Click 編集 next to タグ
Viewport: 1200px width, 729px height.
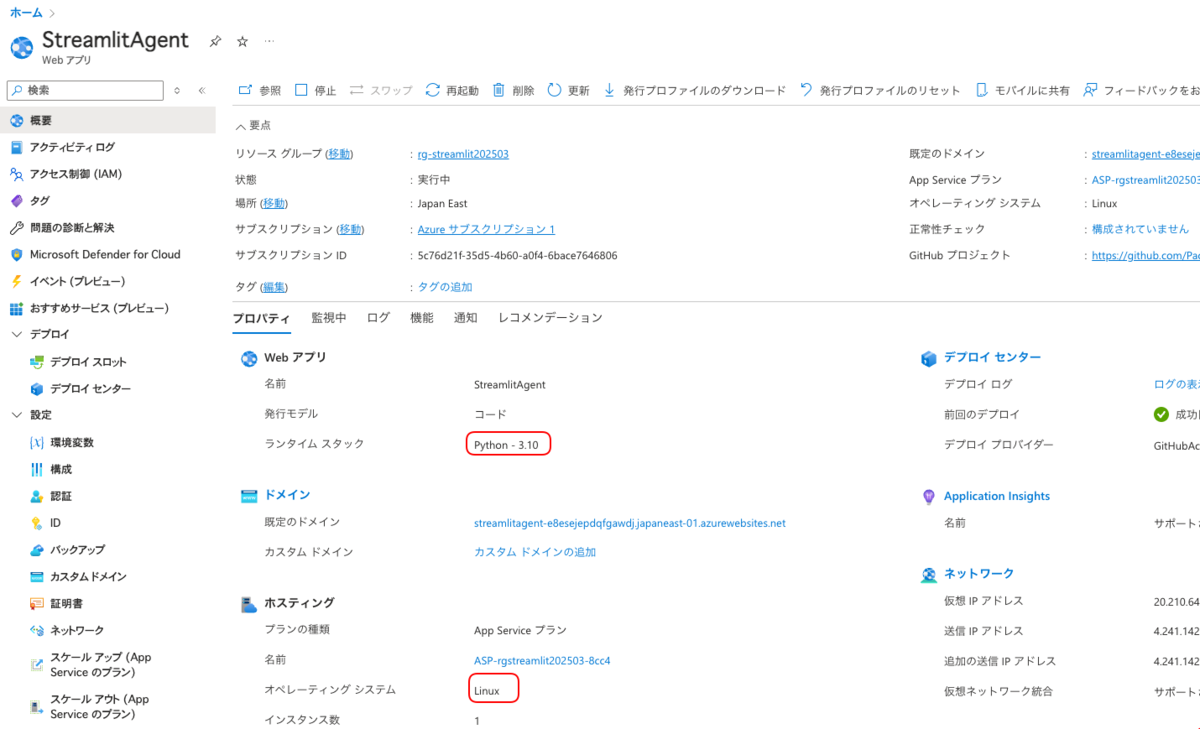click(x=274, y=287)
